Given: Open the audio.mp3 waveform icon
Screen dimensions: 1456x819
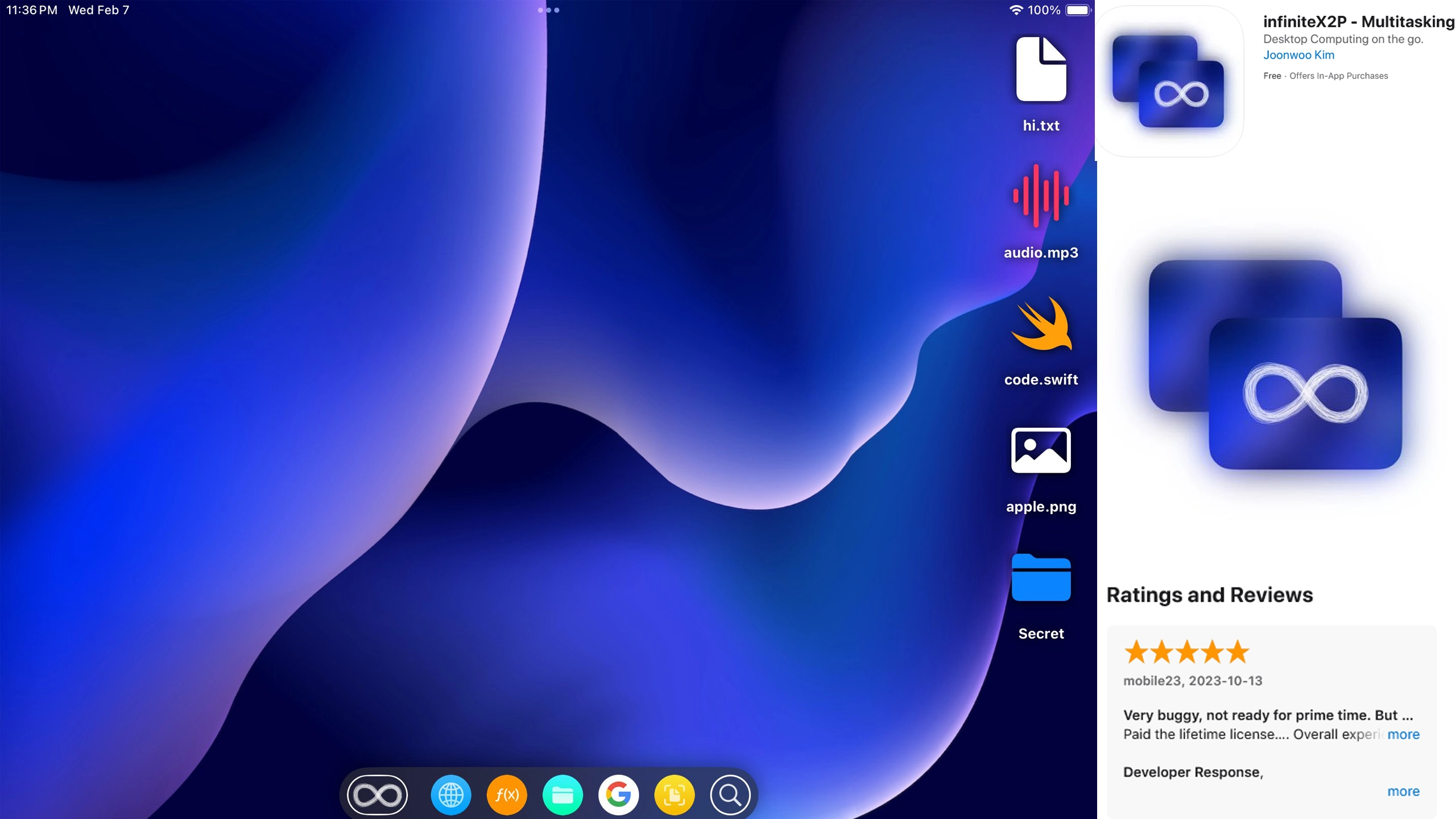Looking at the screenshot, I should pos(1041,196).
